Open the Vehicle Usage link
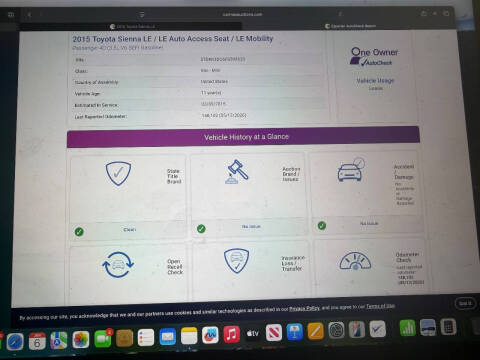480x360 pixels. tap(375, 80)
